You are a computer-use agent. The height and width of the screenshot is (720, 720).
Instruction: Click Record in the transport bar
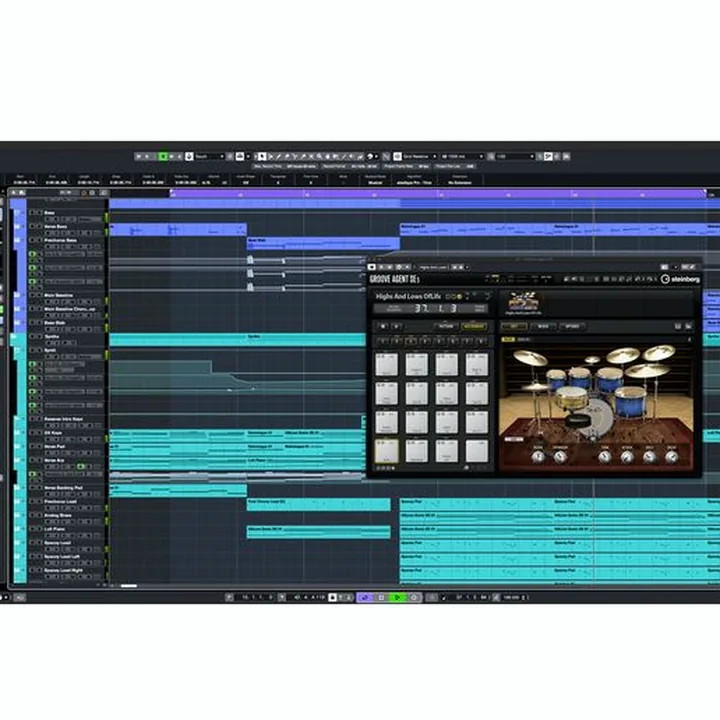click(x=414, y=597)
